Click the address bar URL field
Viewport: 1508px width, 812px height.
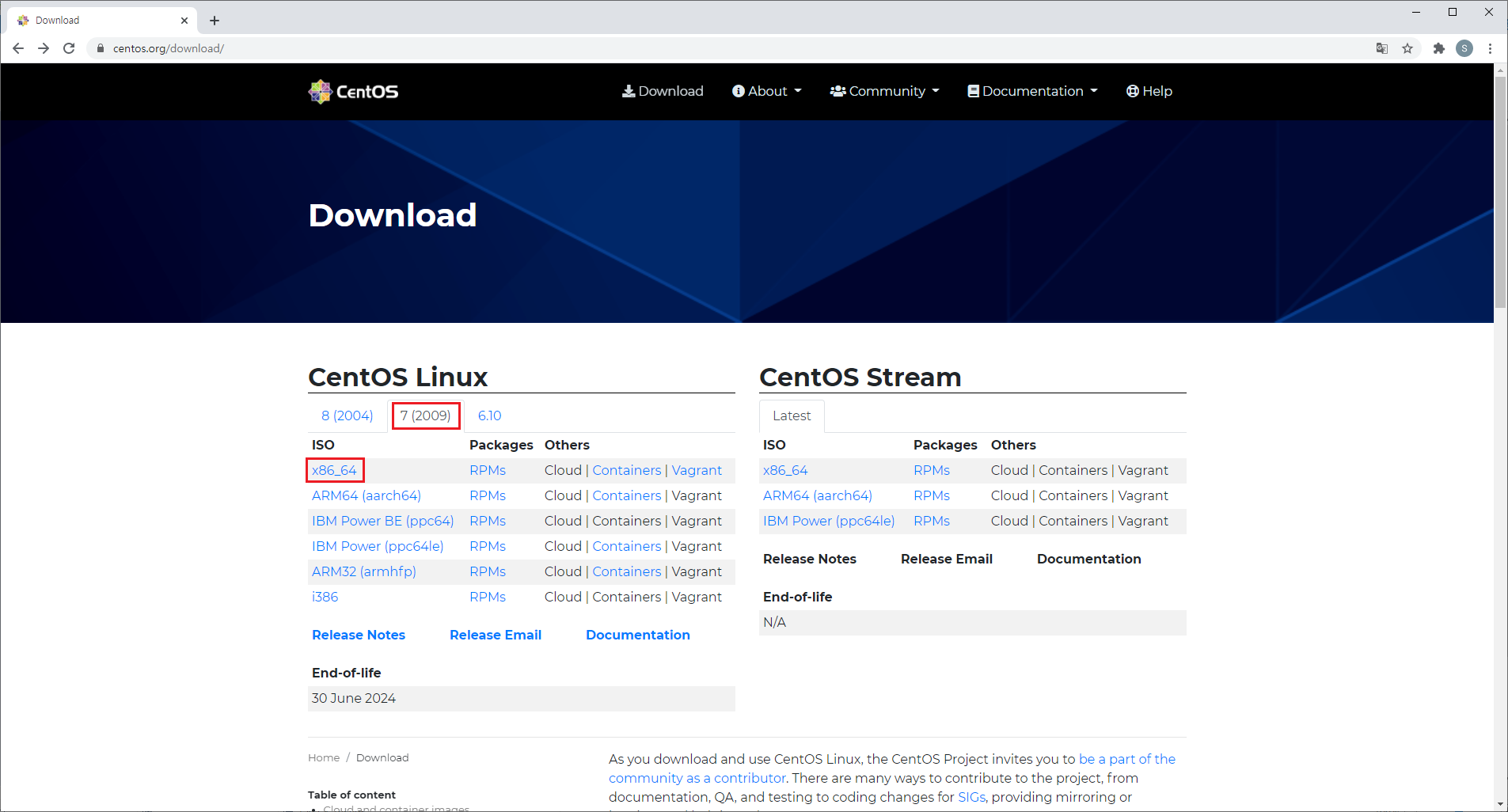click(x=728, y=48)
